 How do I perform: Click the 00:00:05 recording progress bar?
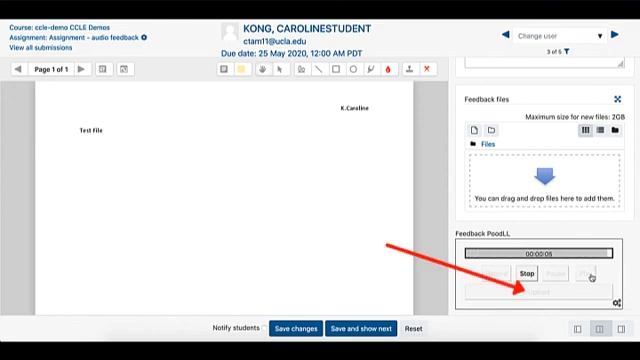pos(539,253)
